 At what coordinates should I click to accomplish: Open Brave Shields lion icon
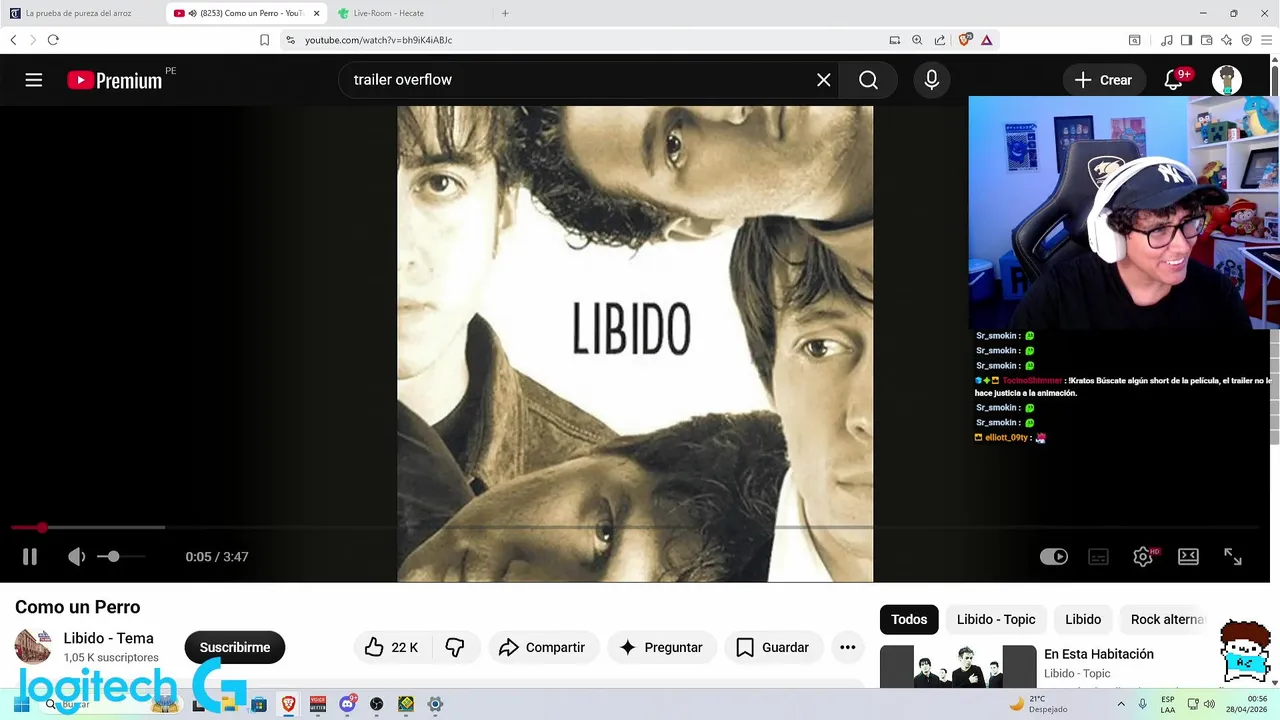tap(965, 40)
